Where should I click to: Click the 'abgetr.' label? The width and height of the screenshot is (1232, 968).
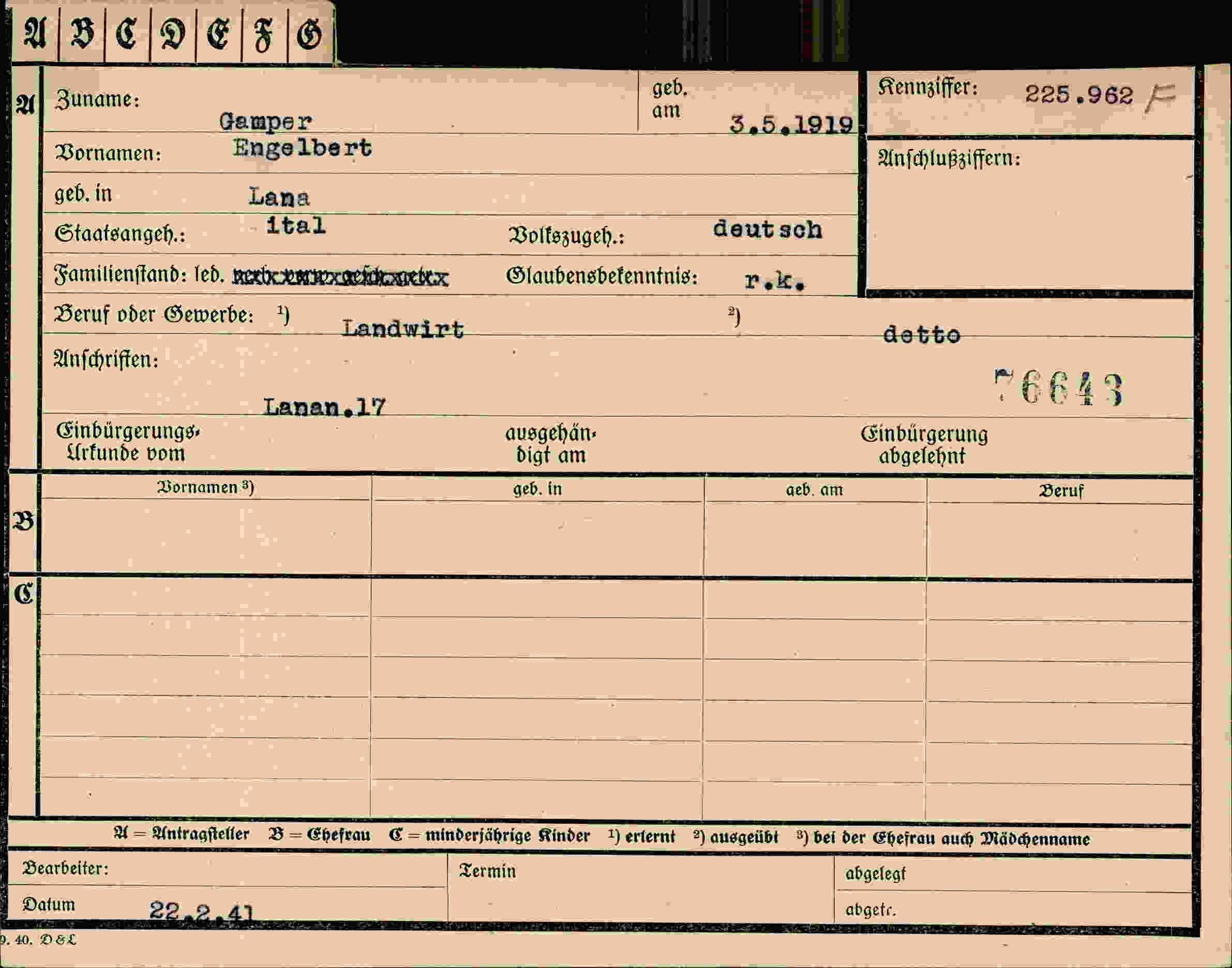point(871,910)
